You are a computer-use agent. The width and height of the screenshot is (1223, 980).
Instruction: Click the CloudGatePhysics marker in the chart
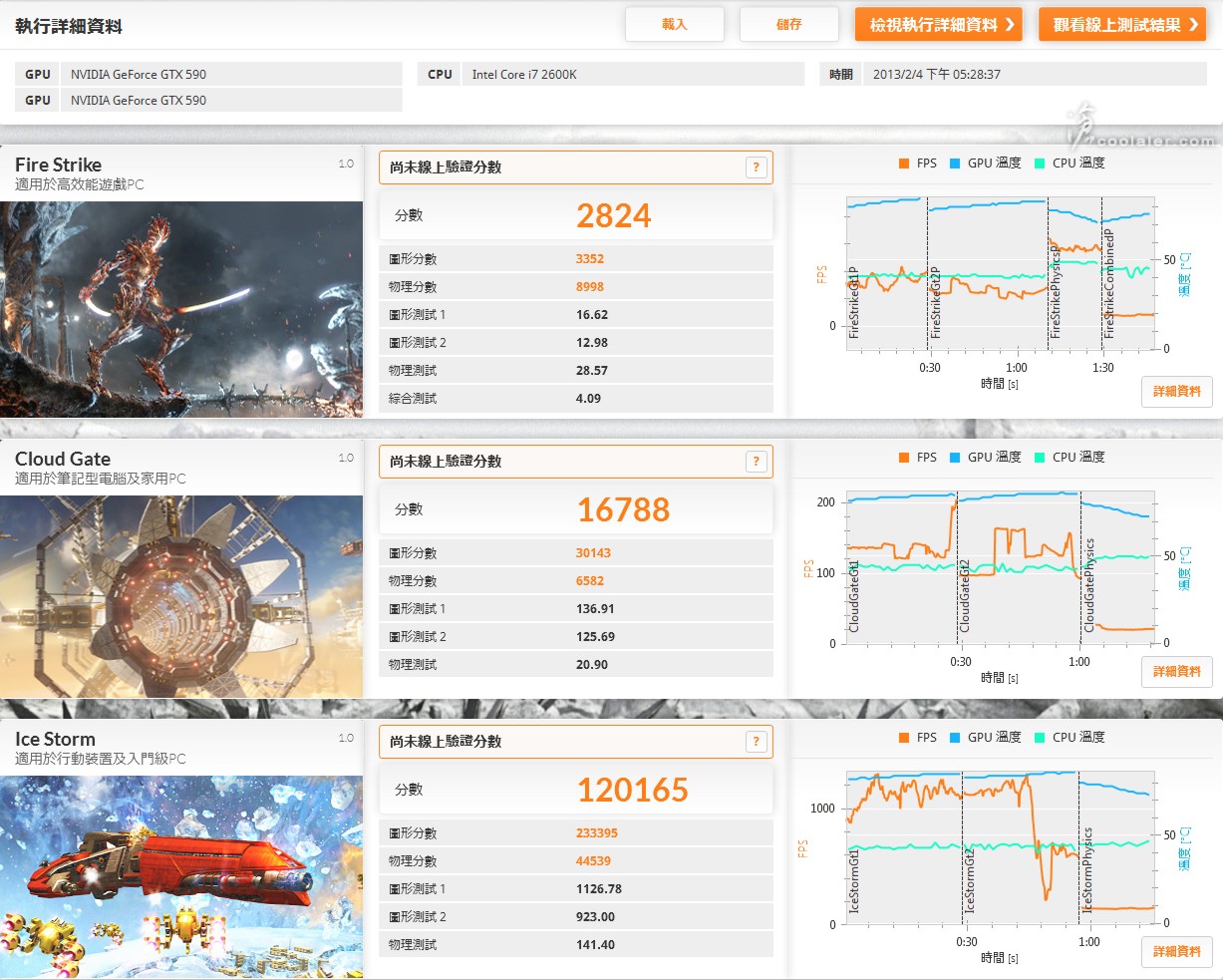coord(1089,585)
